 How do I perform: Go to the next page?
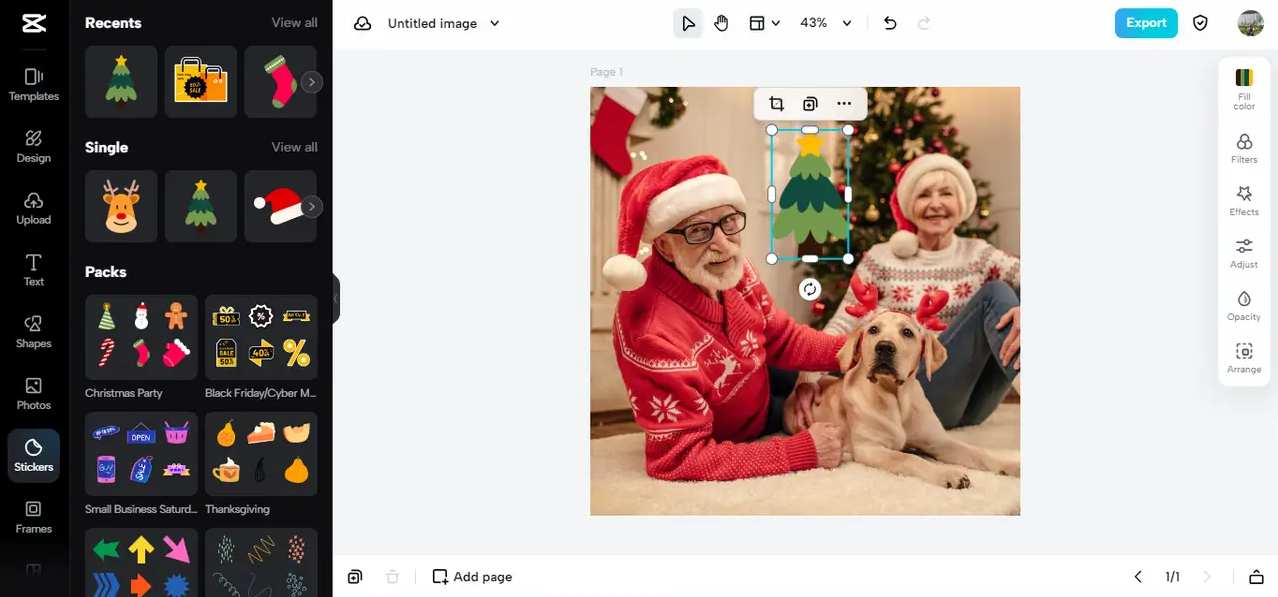[x=1207, y=577]
